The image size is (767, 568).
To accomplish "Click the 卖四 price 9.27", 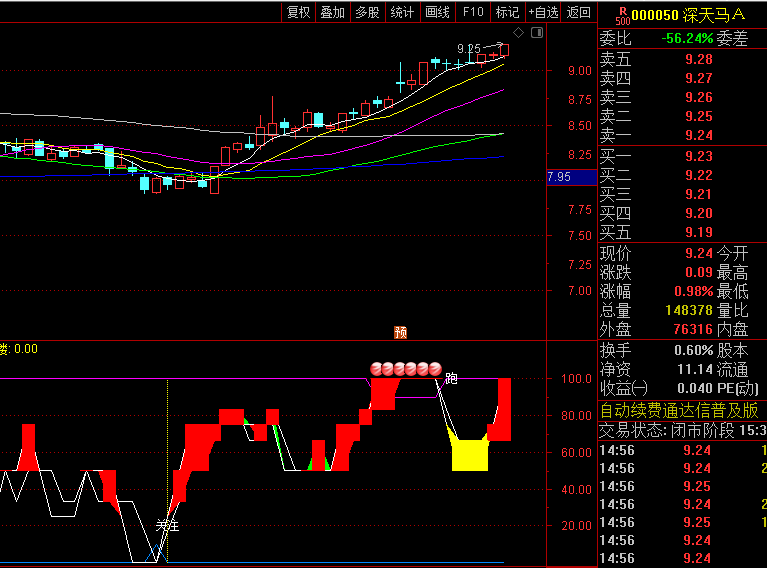I will coord(699,78).
